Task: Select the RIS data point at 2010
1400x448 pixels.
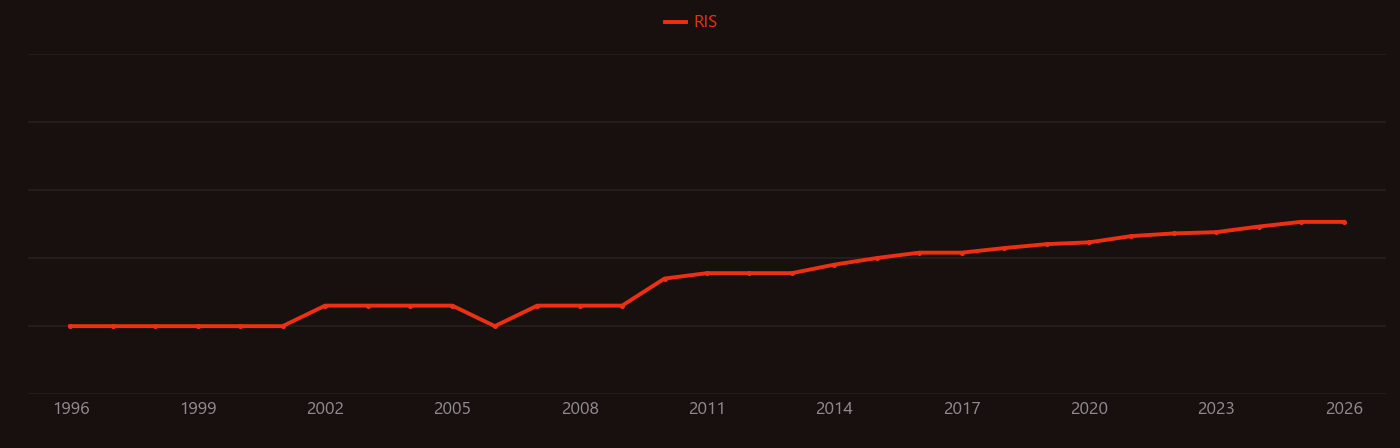Action: click(665, 279)
